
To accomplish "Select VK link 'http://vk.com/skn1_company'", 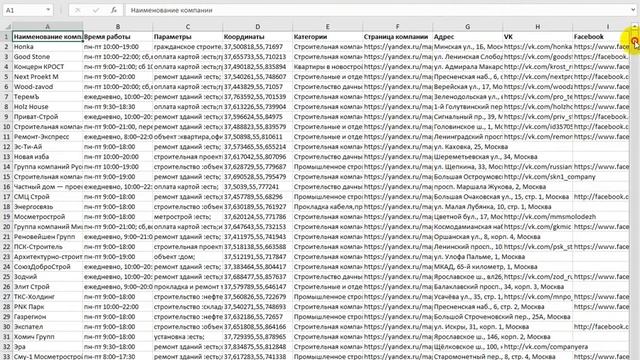I will pos(538,177).
